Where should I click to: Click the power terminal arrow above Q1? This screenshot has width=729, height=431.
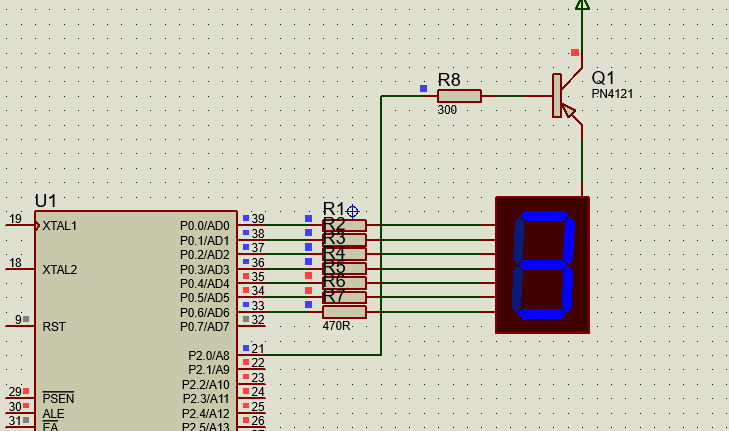click(582, 4)
